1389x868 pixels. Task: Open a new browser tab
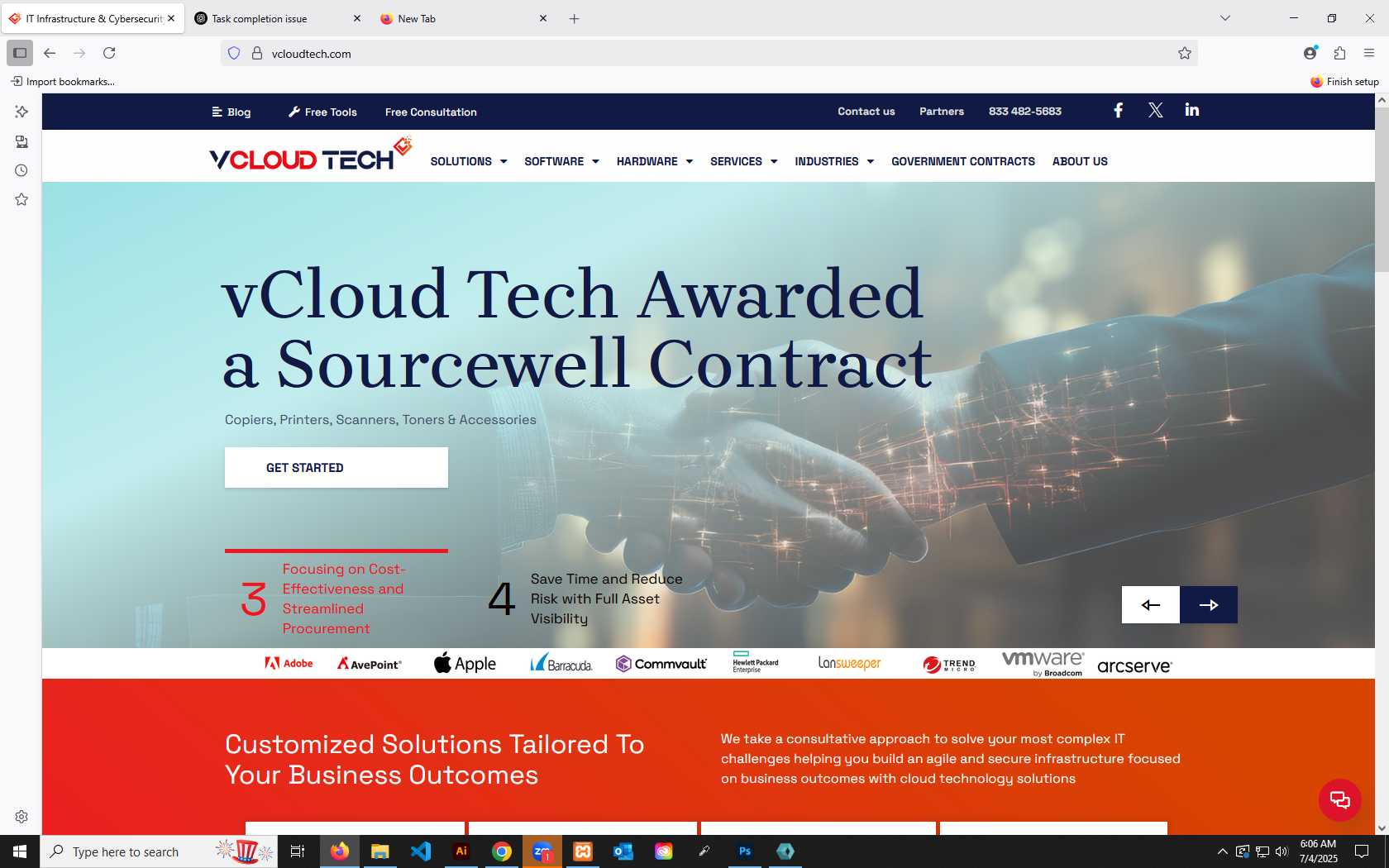[x=574, y=18]
